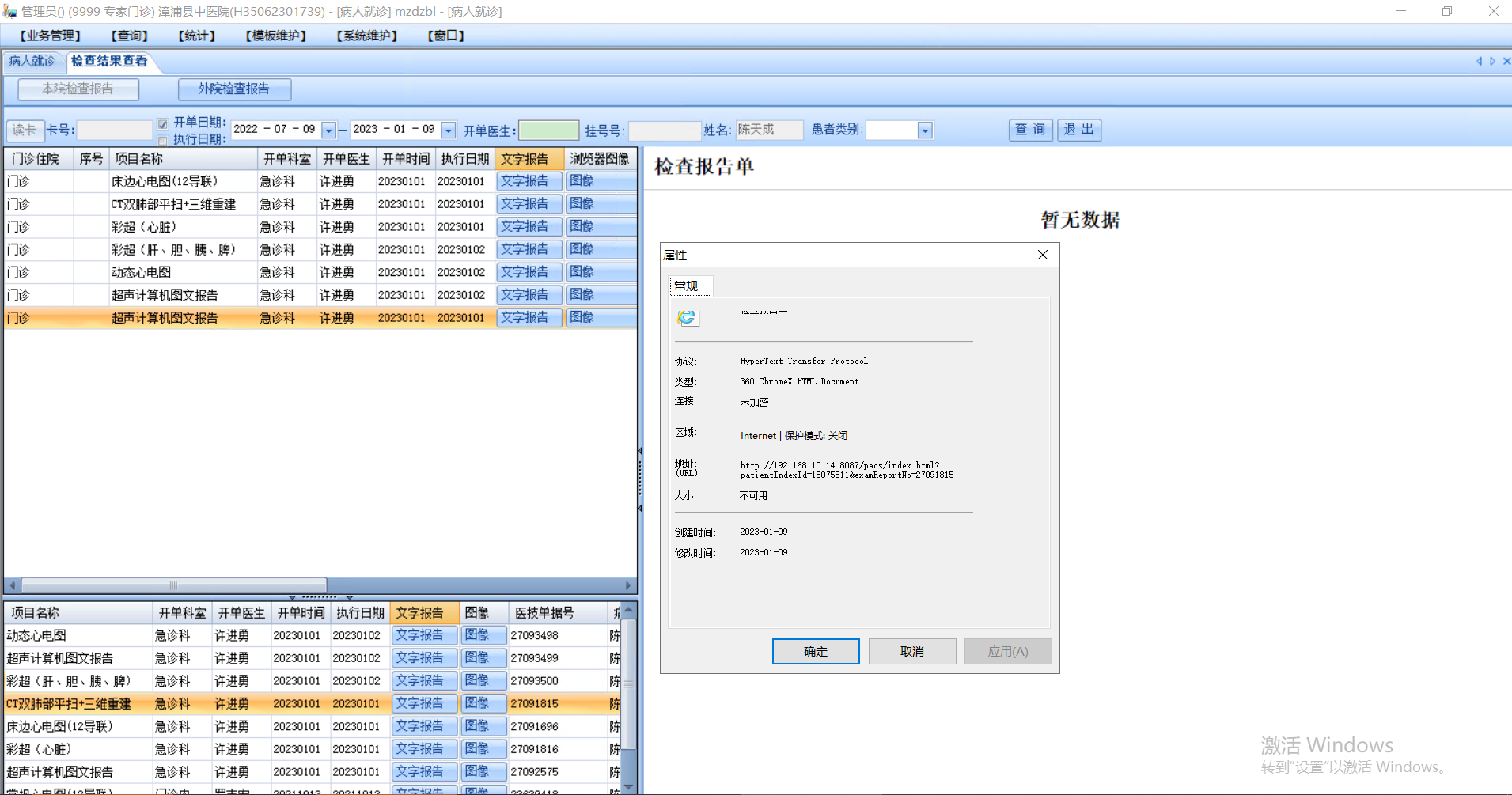Click the 退 出 button

[x=1079, y=130]
